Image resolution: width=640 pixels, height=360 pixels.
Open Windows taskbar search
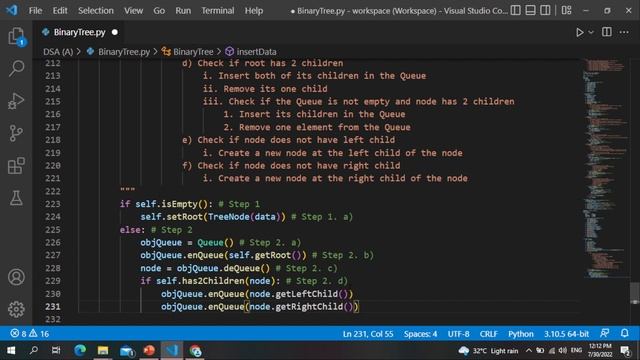pyautogui.click(x=34, y=351)
